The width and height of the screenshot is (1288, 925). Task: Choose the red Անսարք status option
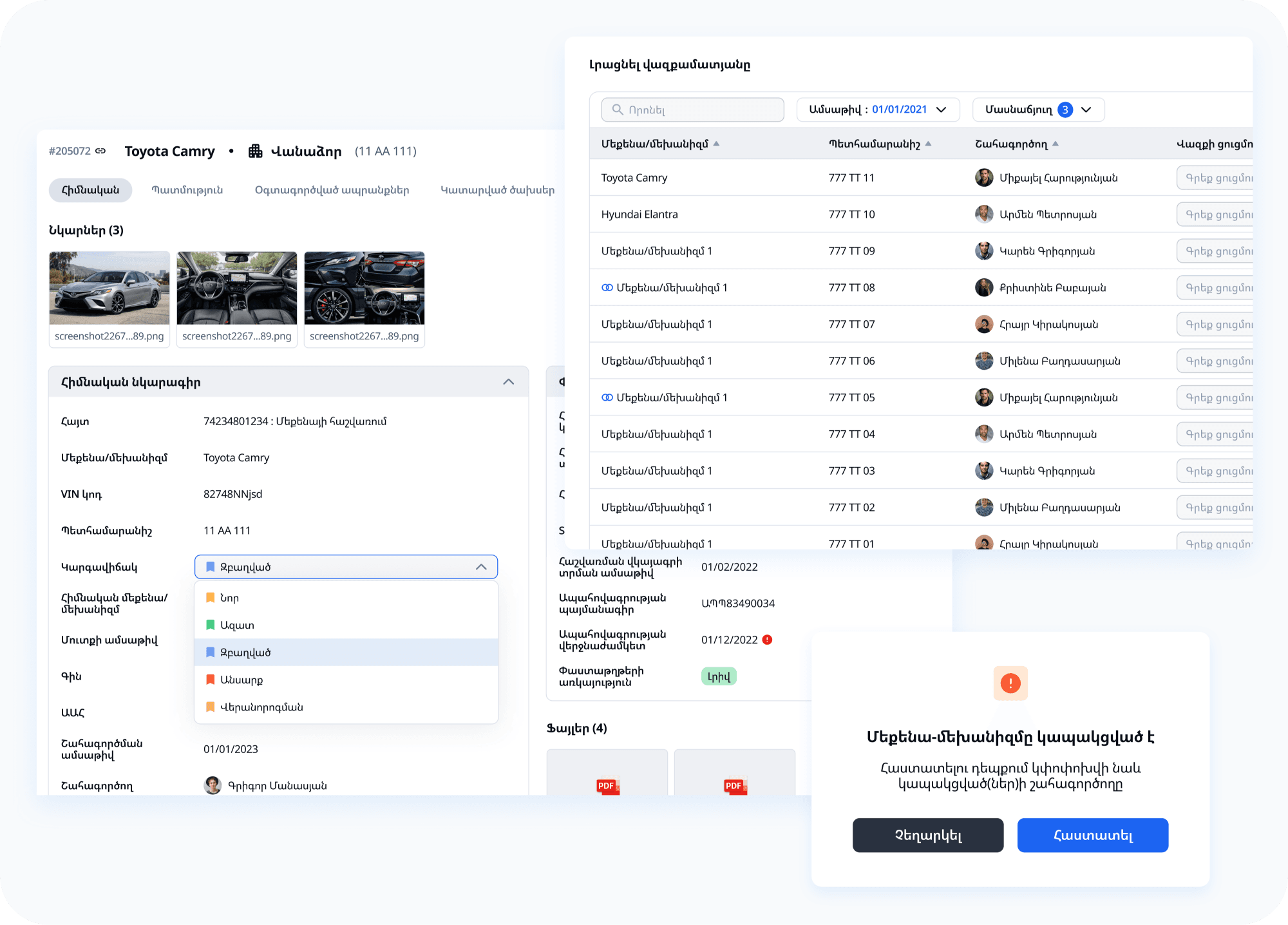point(241,680)
